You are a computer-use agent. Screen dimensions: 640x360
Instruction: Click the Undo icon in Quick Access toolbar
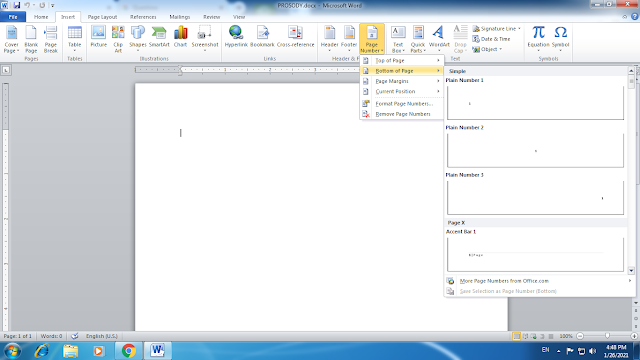tap(27, 5)
